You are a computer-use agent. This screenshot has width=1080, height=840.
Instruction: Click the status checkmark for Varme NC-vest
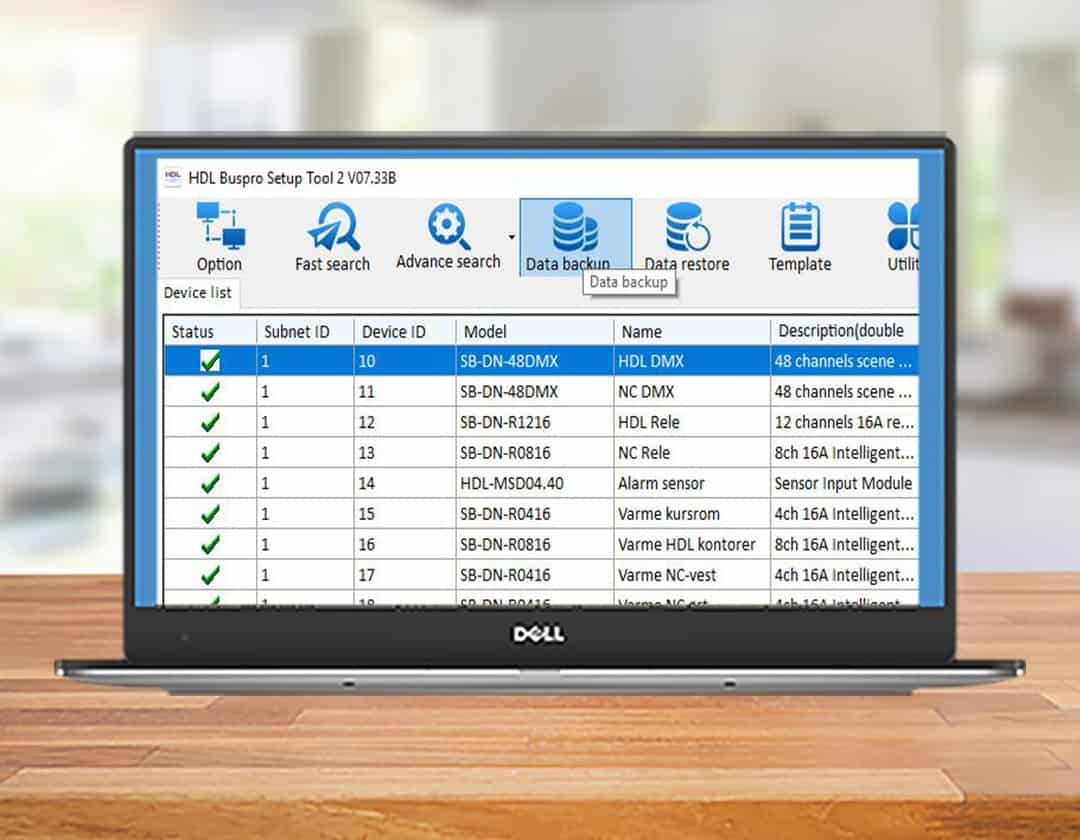[210, 575]
